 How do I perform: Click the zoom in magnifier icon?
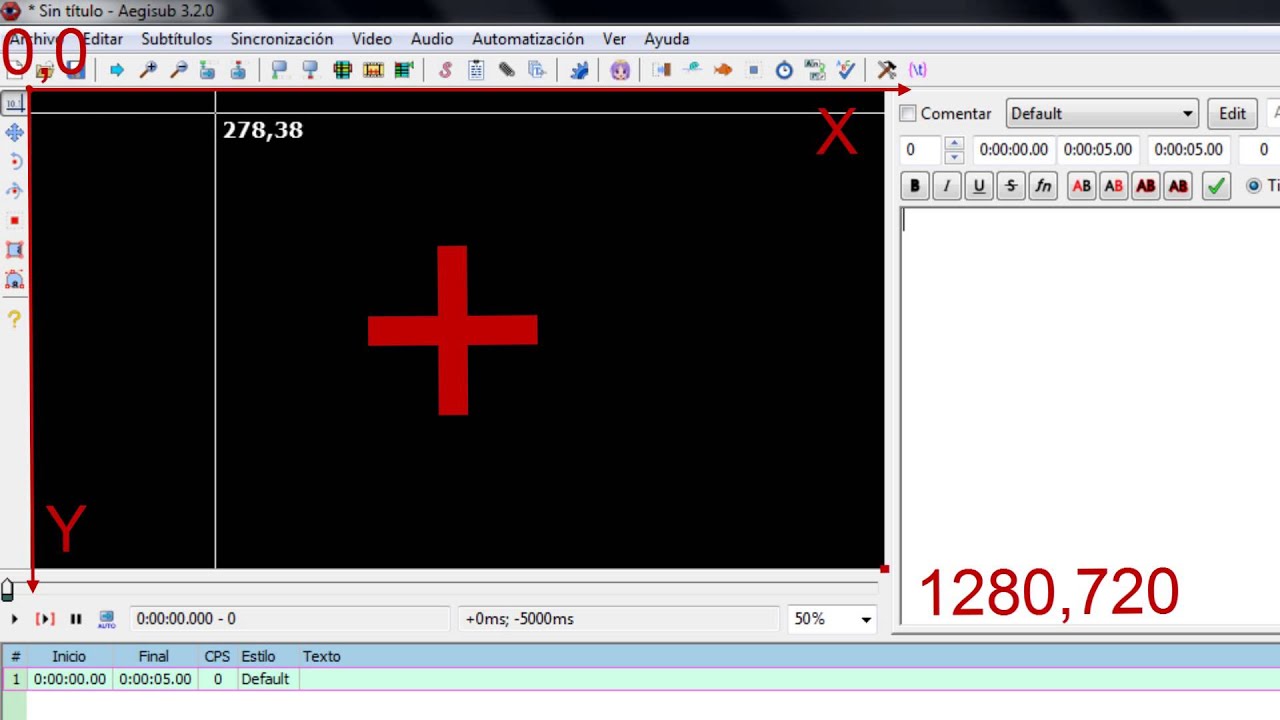coord(148,70)
